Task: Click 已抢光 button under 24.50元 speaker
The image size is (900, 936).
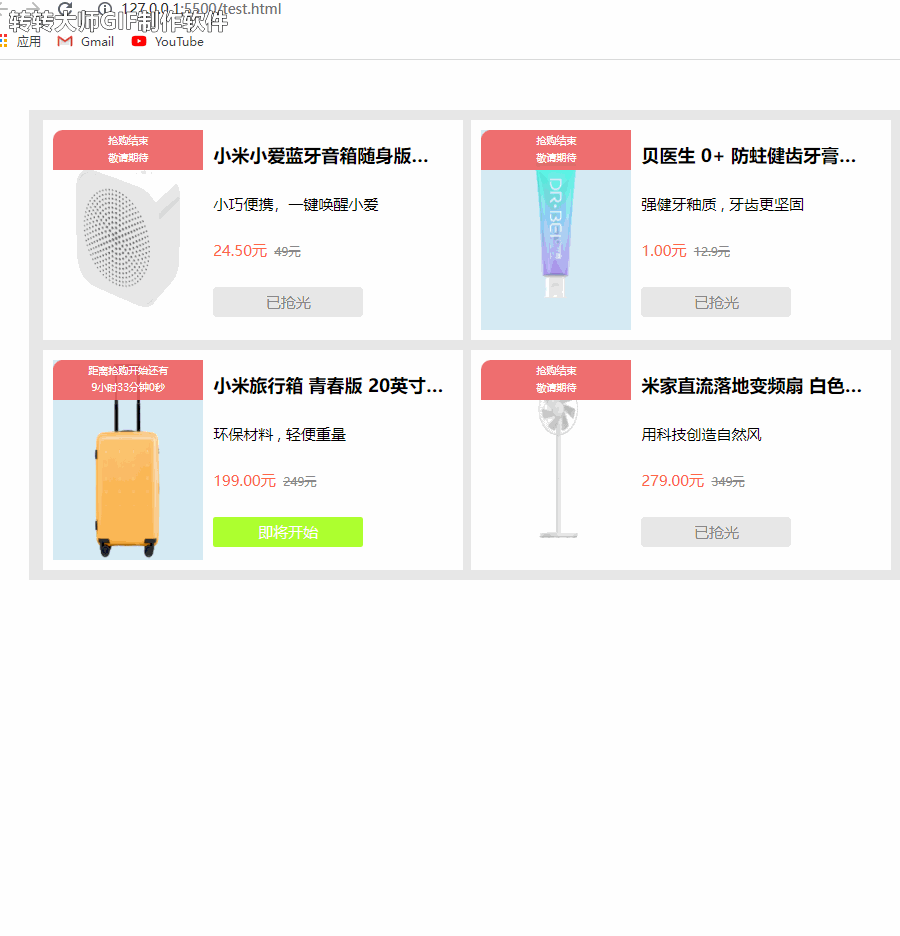Action: click(x=288, y=302)
